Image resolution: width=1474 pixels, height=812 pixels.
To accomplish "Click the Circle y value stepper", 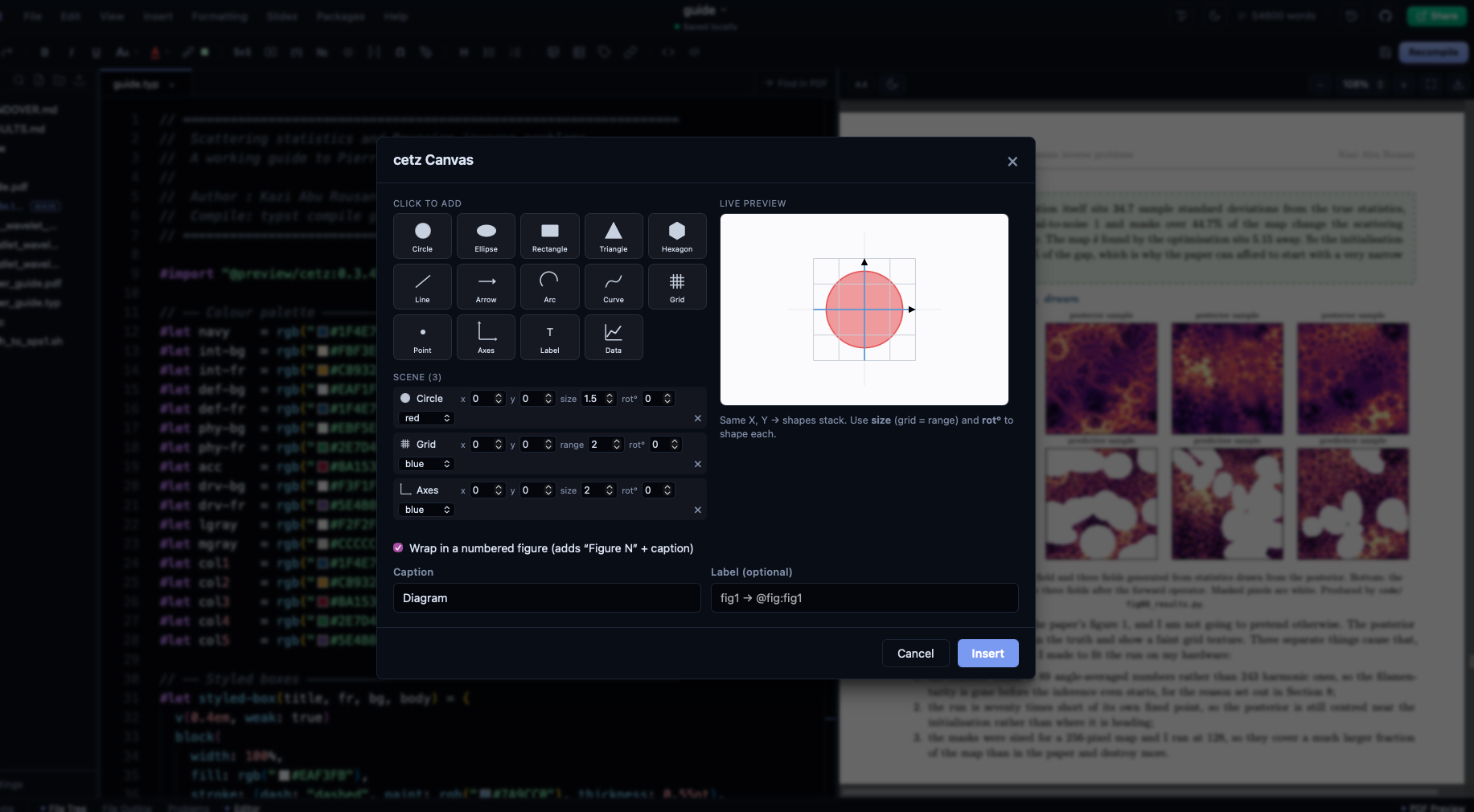I will tap(548, 399).
